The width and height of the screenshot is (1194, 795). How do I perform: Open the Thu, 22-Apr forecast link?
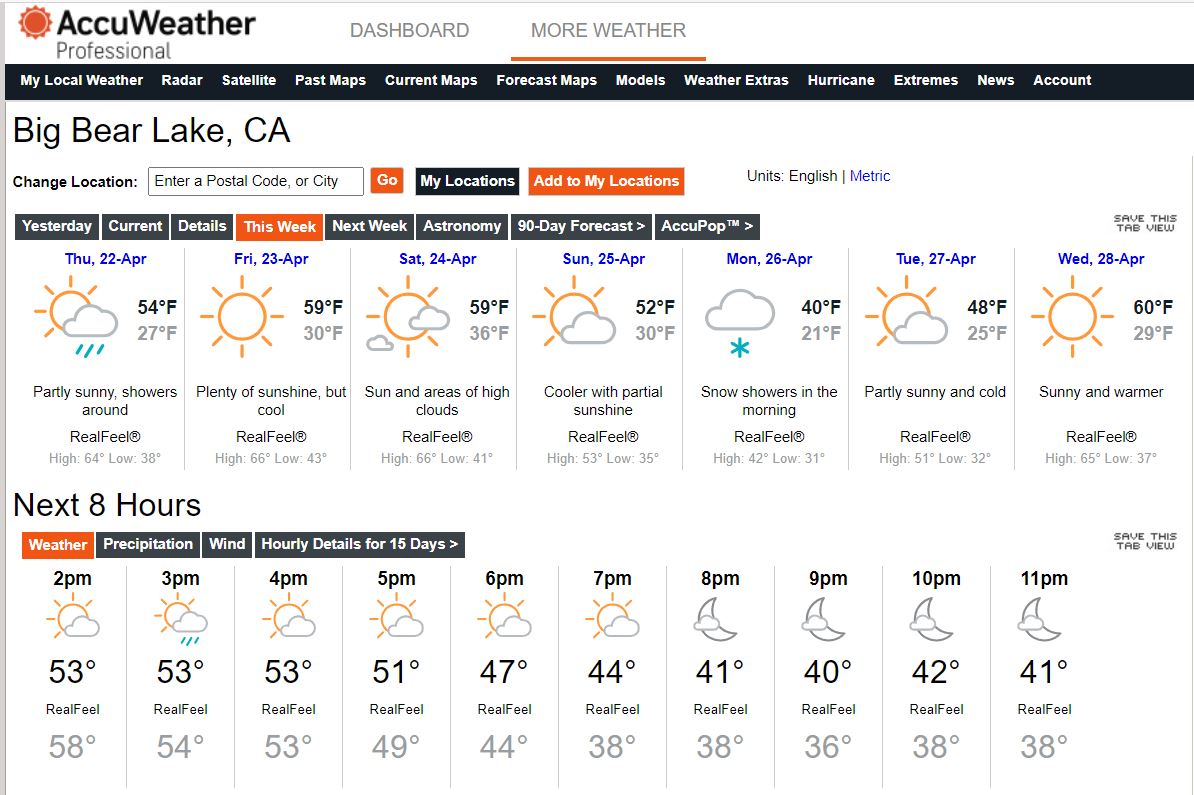point(105,259)
